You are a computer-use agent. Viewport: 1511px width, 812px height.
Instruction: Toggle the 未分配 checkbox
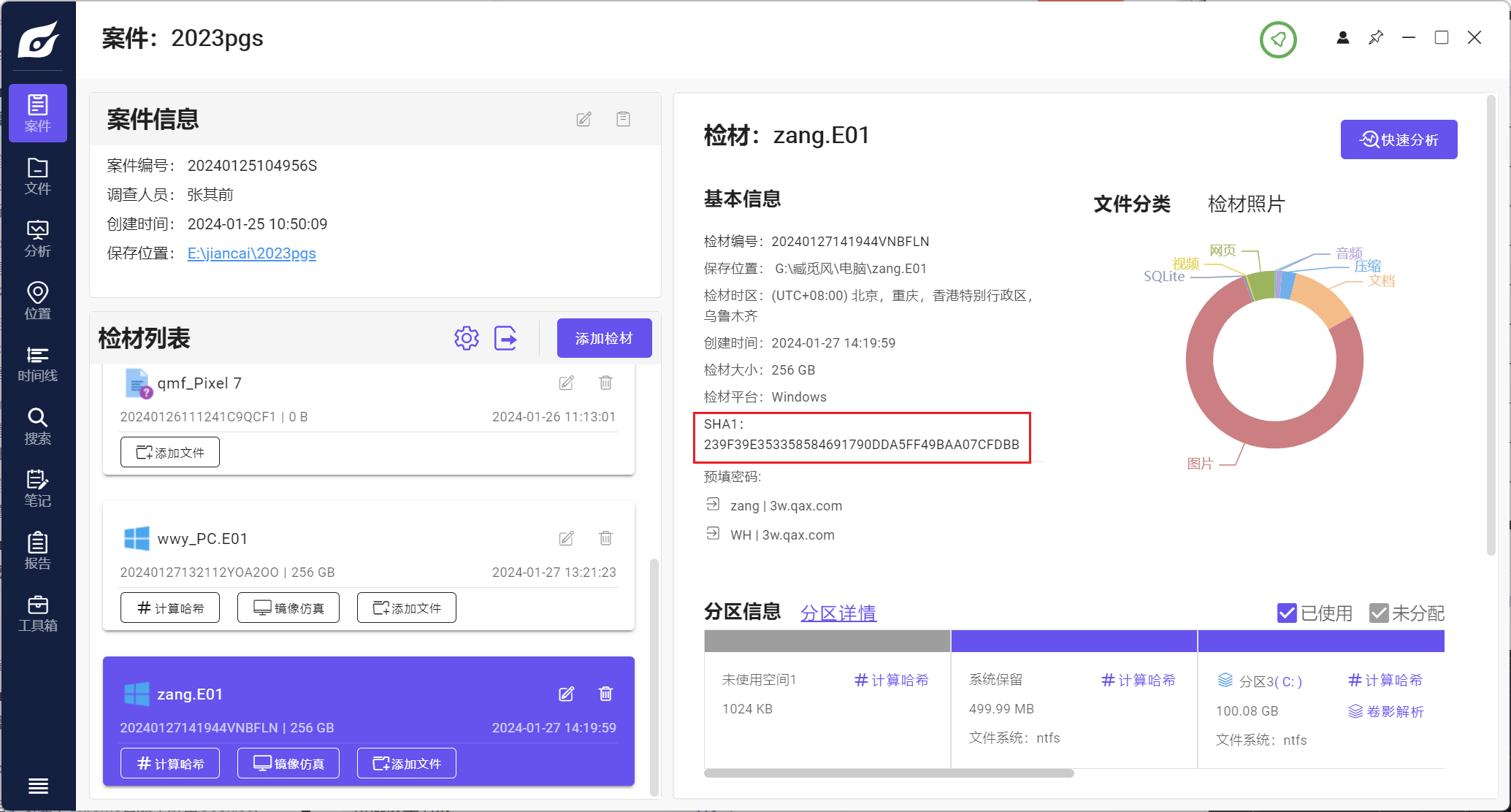pos(1379,613)
